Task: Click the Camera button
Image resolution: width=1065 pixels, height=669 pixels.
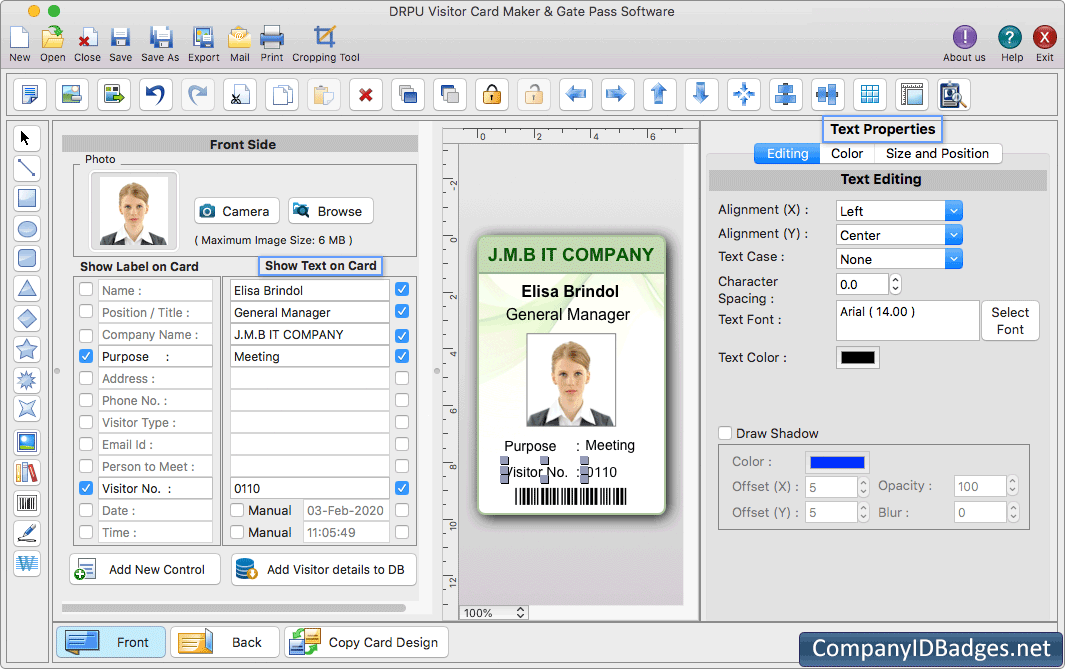Action: (236, 211)
